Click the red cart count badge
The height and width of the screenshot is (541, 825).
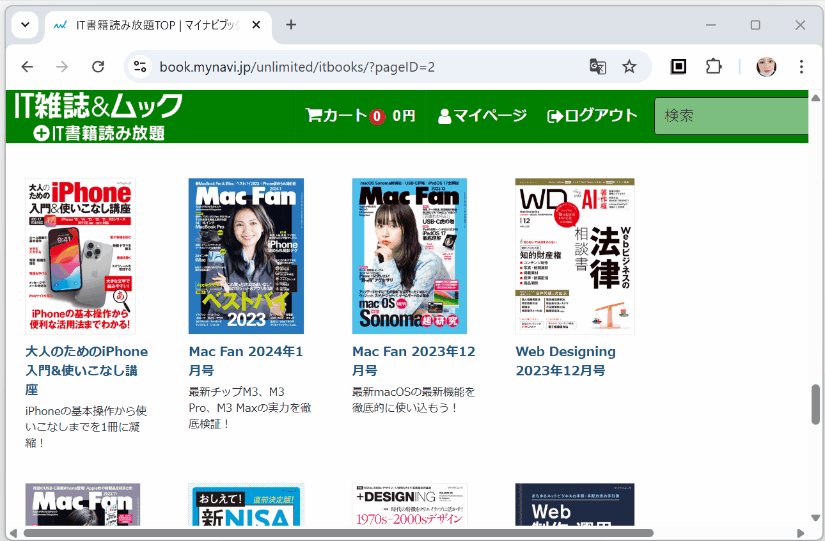pyautogui.click(x=377, y=116)
